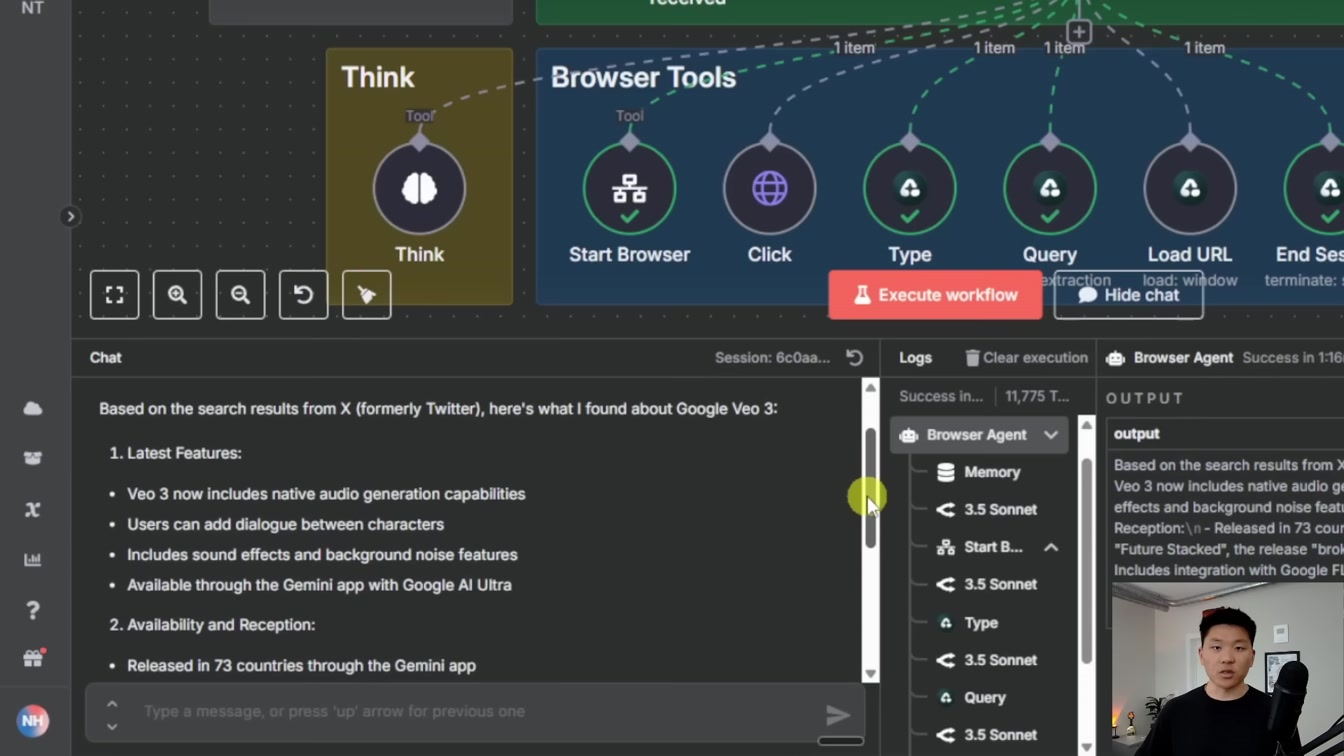The height and width of the screenshot is (756, 1344).
Task: Select the Type row in logs
Action: (x=968, y=622)
